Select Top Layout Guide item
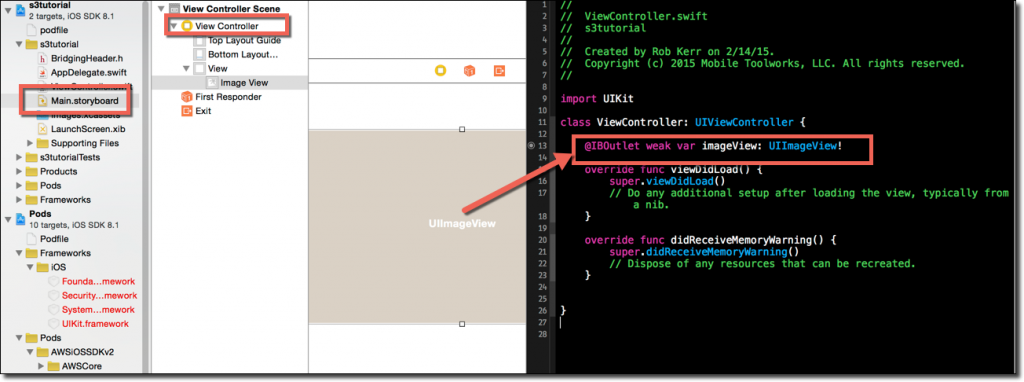 pos(244,40)
